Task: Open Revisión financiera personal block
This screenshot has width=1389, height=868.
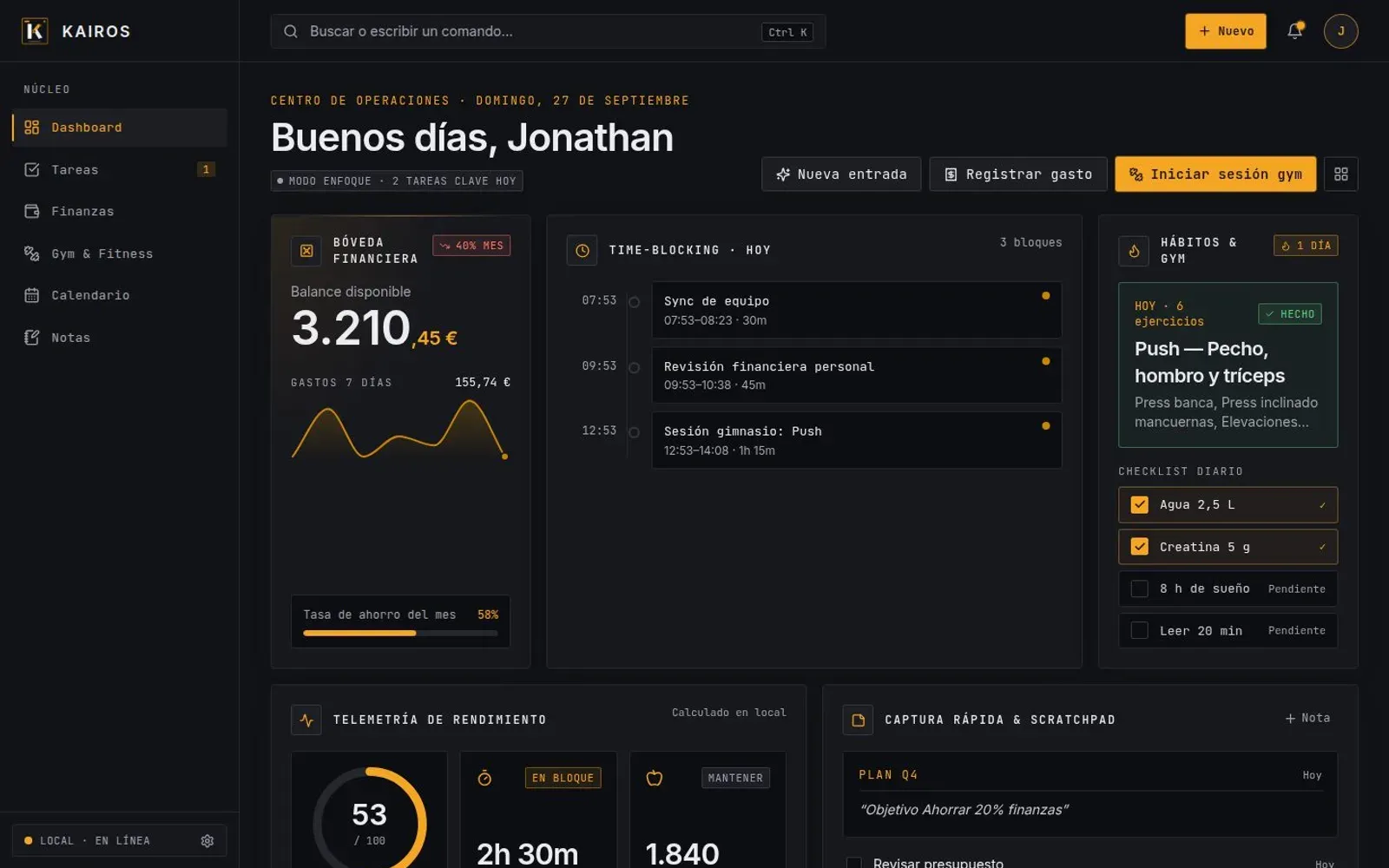Action: 857,375
